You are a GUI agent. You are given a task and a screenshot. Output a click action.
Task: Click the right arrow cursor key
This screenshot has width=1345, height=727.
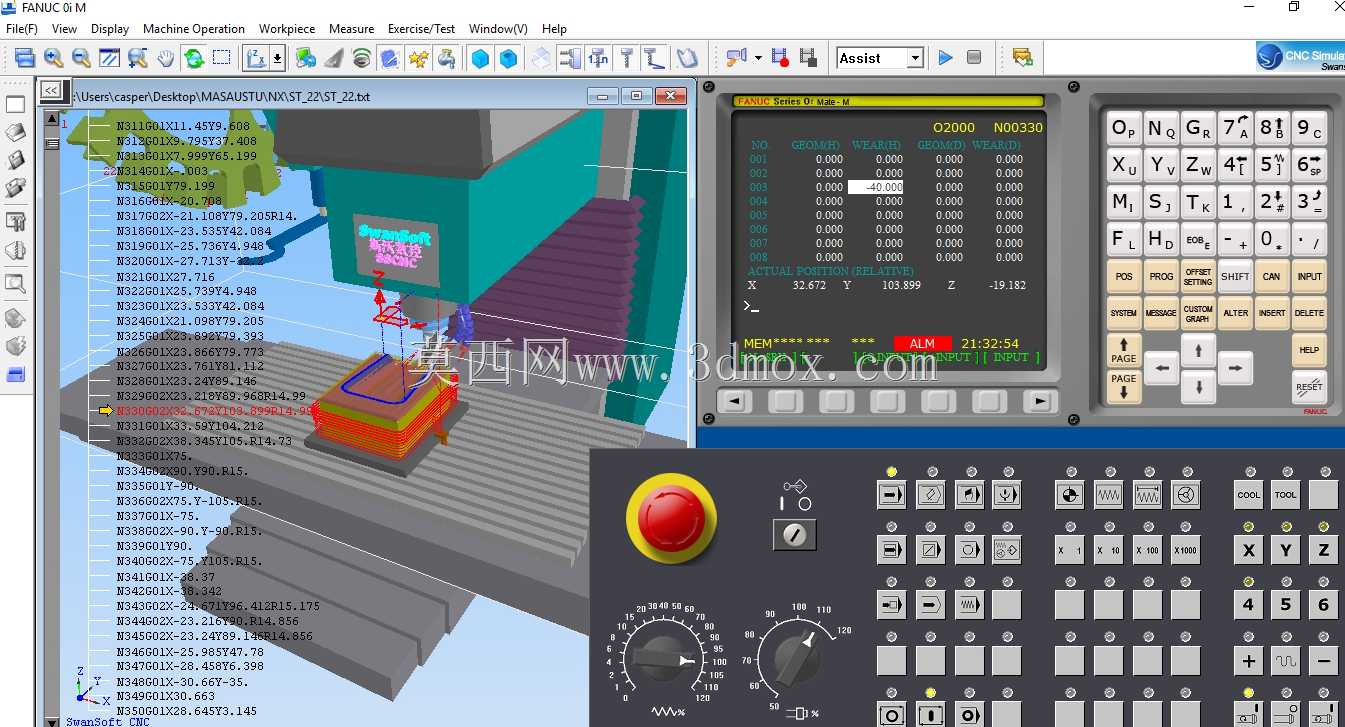point(1235,368)
